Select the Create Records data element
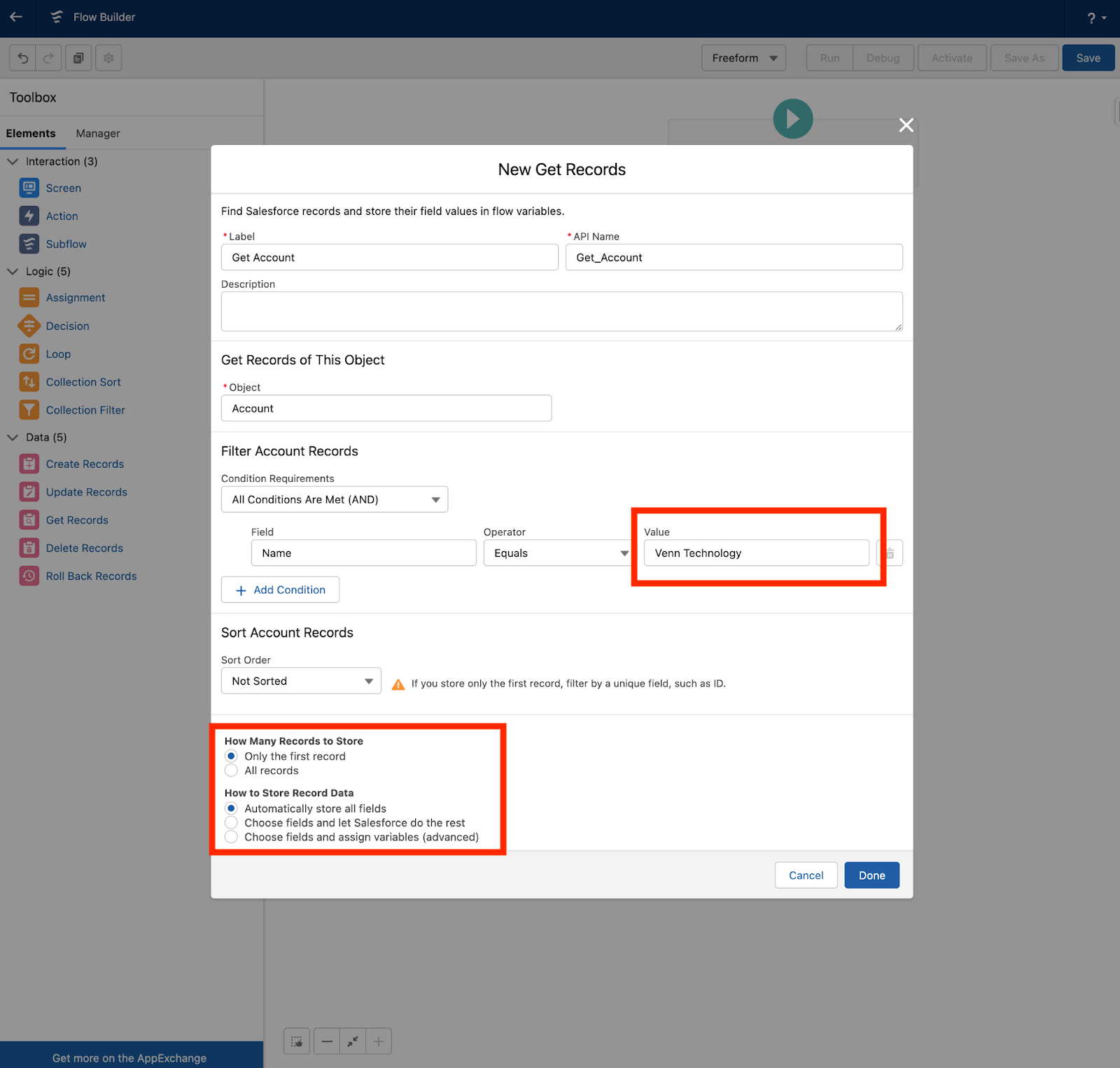The width and height of the screenshot is (1120, 1068). (x=84, y=464)
